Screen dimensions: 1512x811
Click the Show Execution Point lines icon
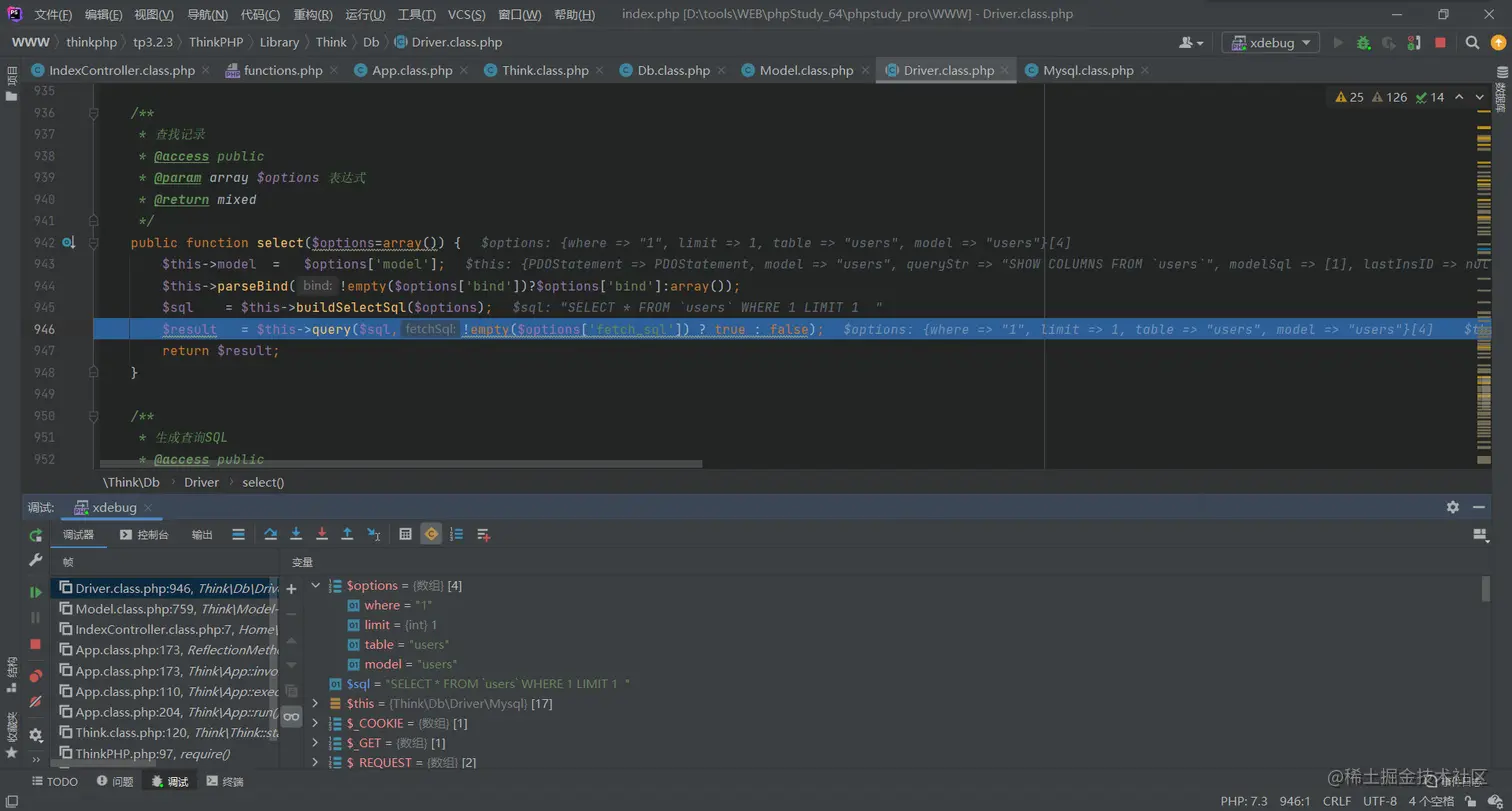click(238, 534)
